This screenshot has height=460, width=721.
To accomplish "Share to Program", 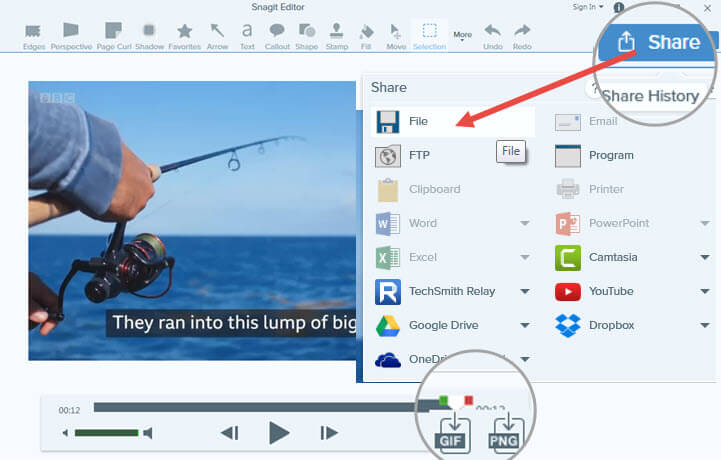I will click(594, 155).
